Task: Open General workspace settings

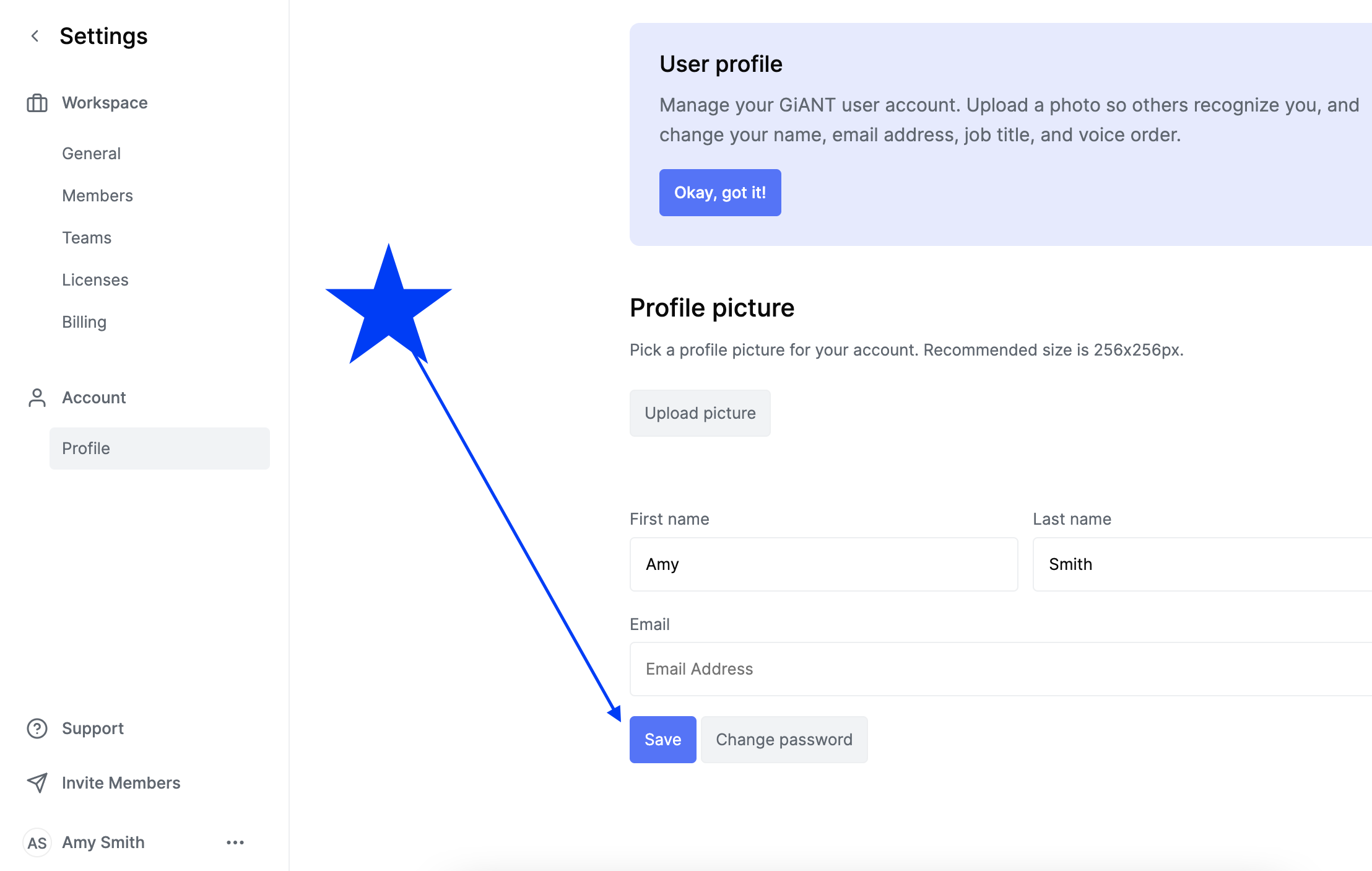Action: click(91, 154)
